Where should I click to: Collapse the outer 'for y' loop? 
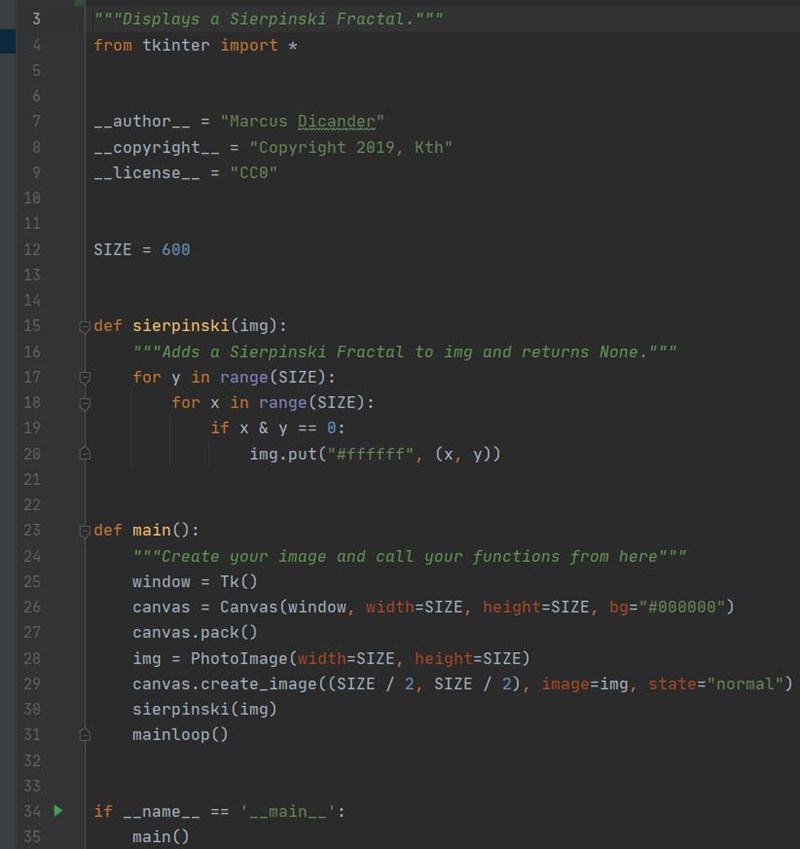[x=84, y=377]
